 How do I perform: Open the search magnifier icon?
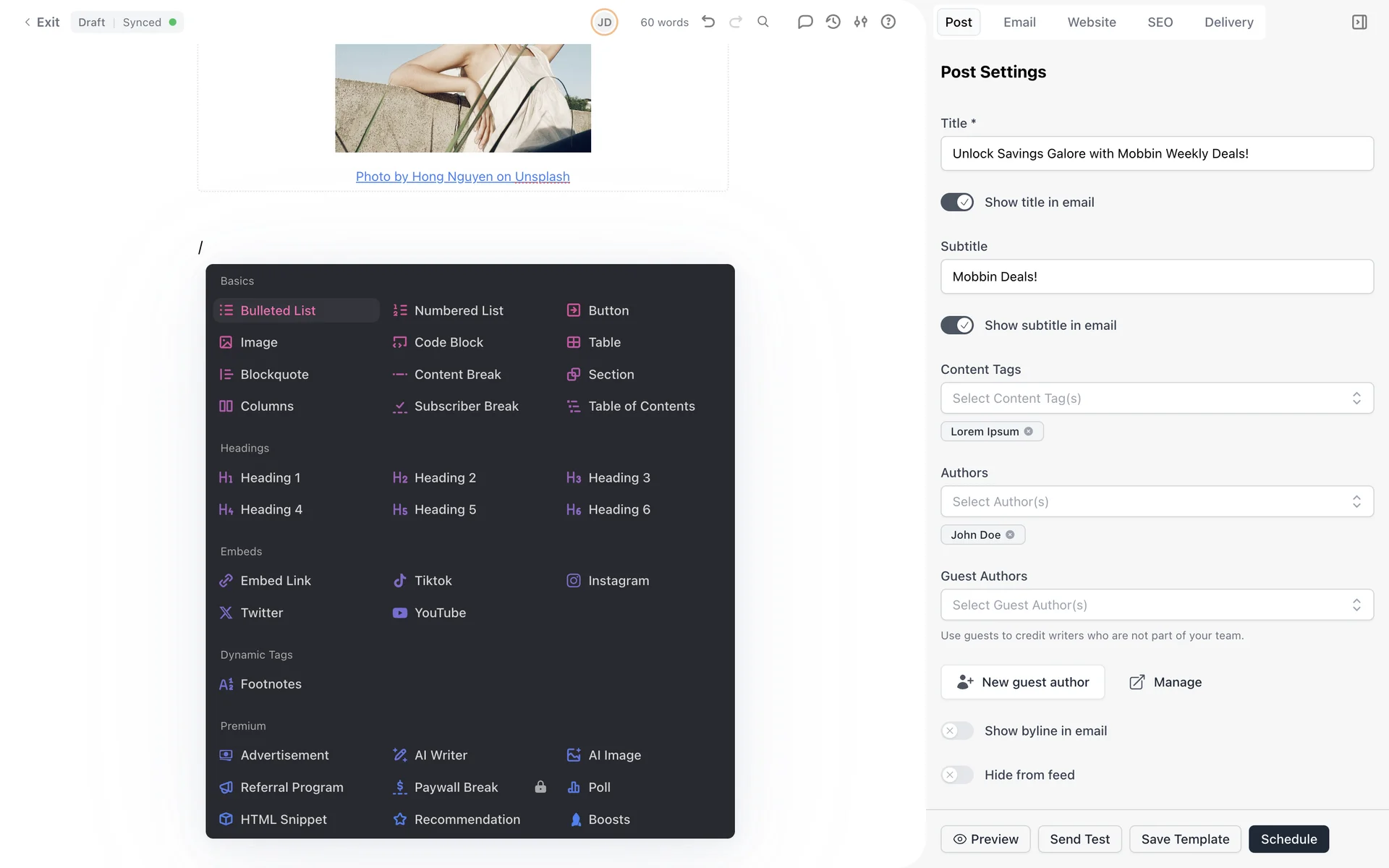pos(763,22)
